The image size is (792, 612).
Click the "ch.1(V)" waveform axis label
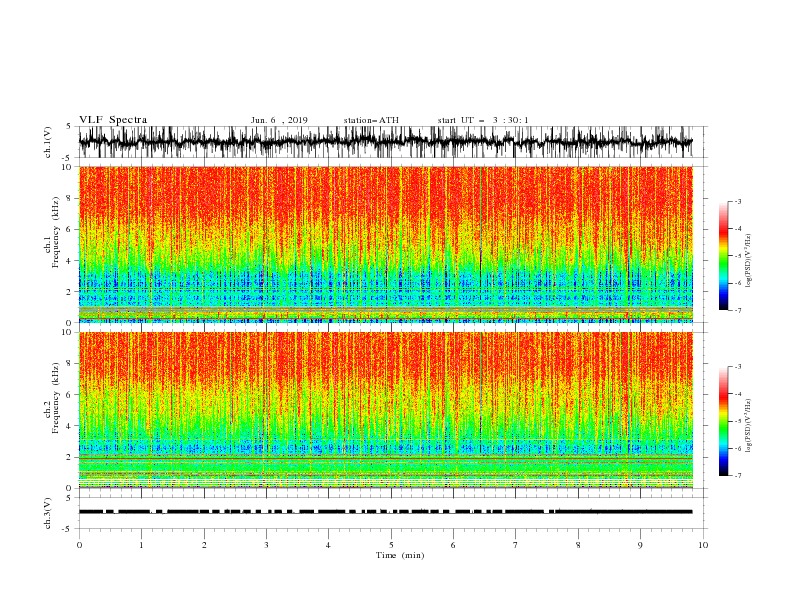click(x=48, y=142)
